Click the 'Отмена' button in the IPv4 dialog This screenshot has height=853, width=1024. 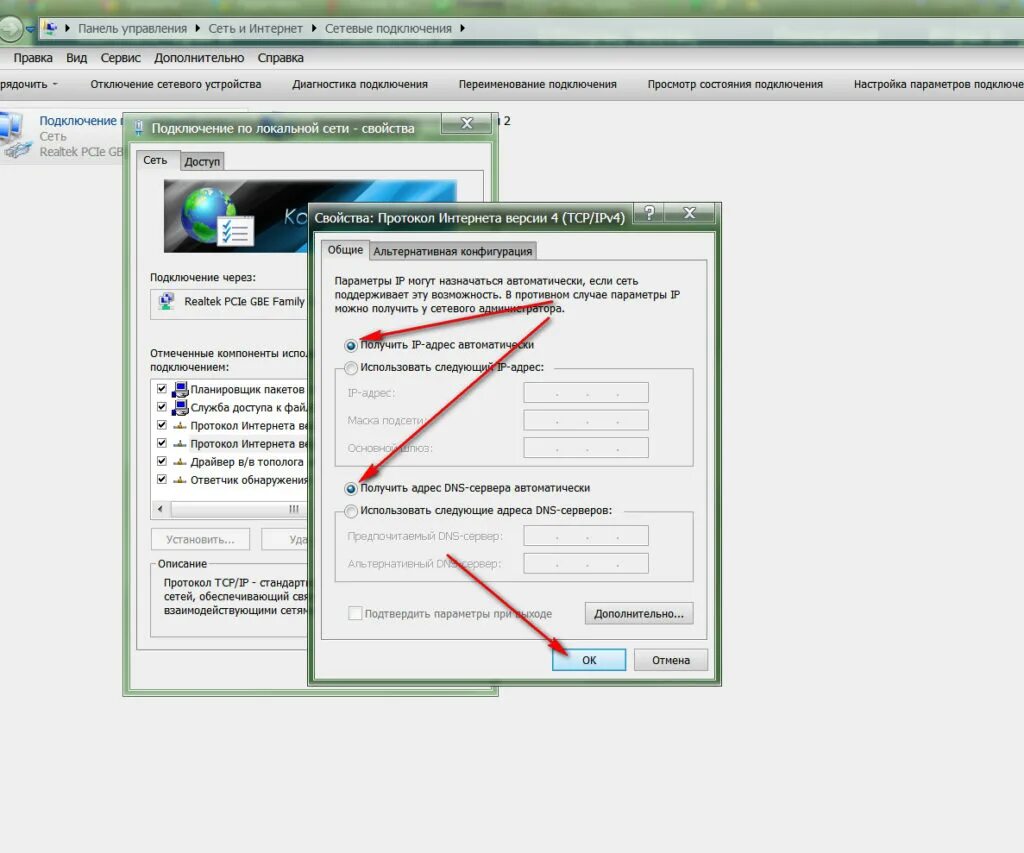(x=671, y=660)
